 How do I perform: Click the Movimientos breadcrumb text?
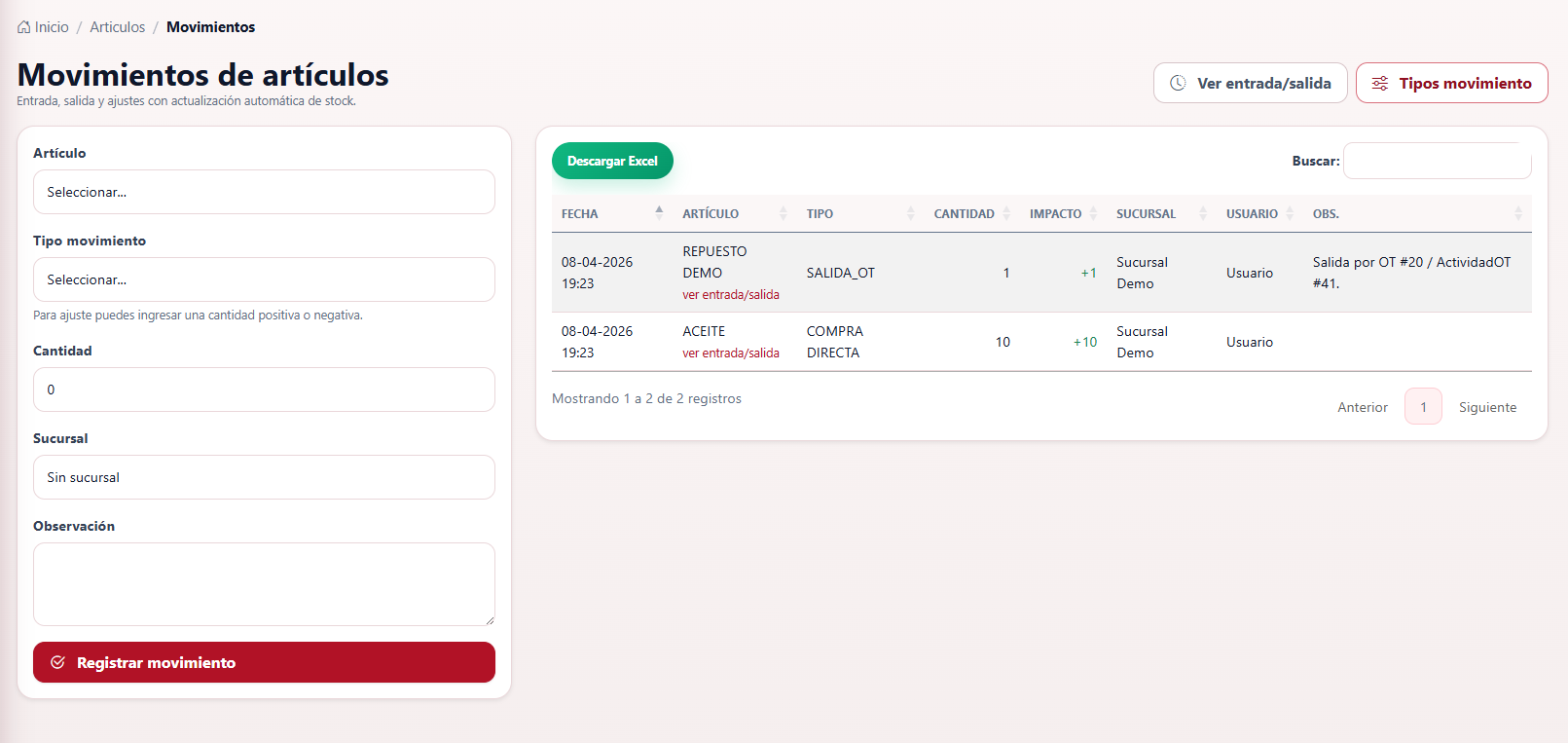click(210, 27)
